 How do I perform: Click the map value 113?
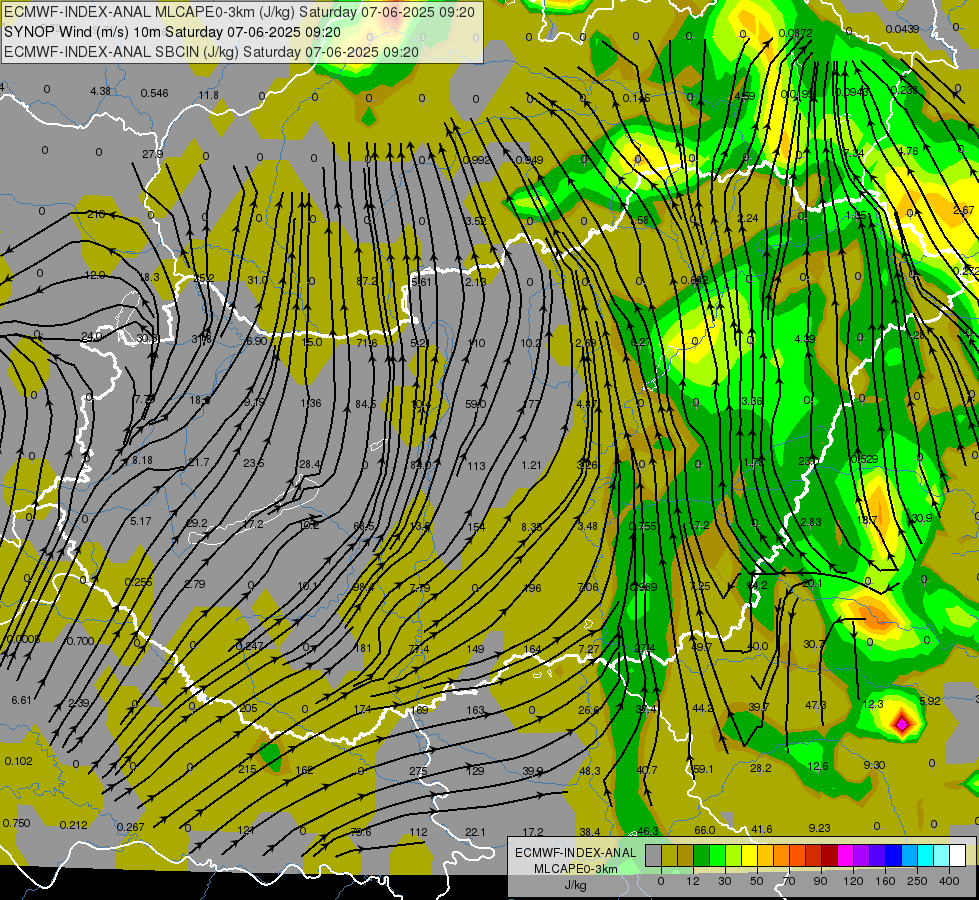(x=476, y=466)
